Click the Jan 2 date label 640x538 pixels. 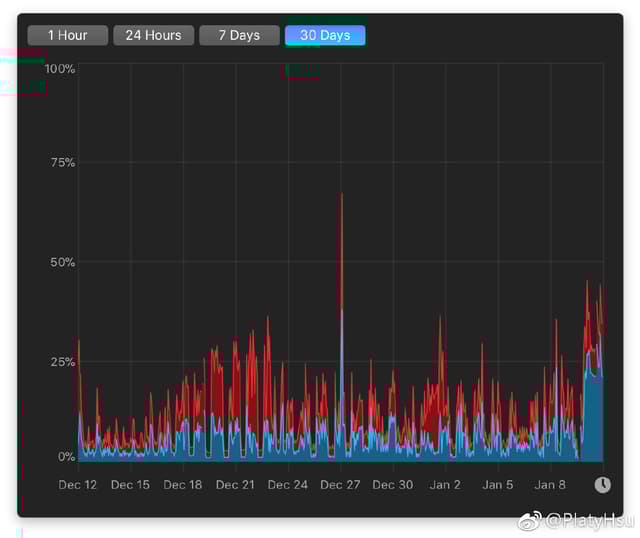point(445,485)
